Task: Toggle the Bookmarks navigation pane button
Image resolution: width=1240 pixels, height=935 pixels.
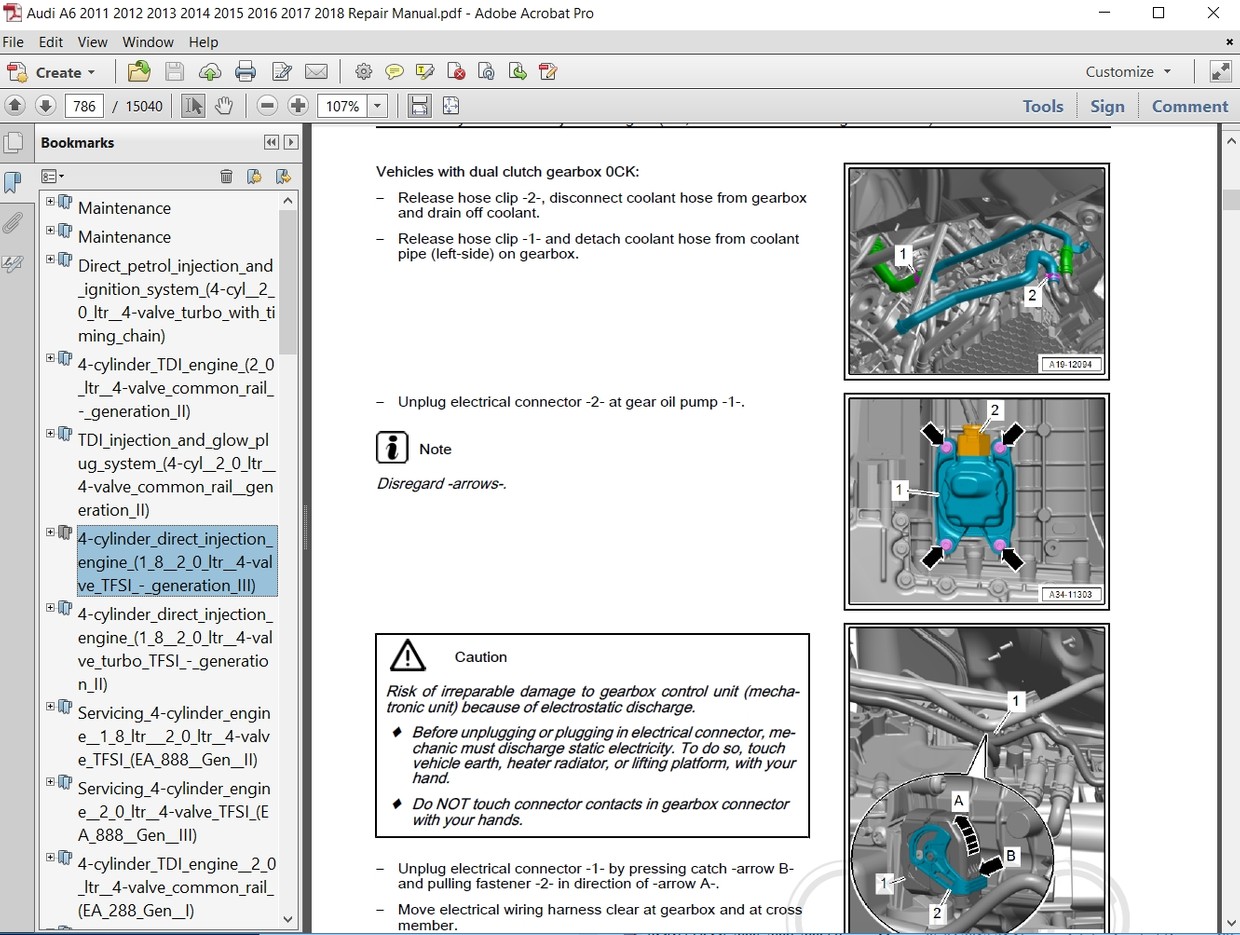Action: tap(13, 183)
